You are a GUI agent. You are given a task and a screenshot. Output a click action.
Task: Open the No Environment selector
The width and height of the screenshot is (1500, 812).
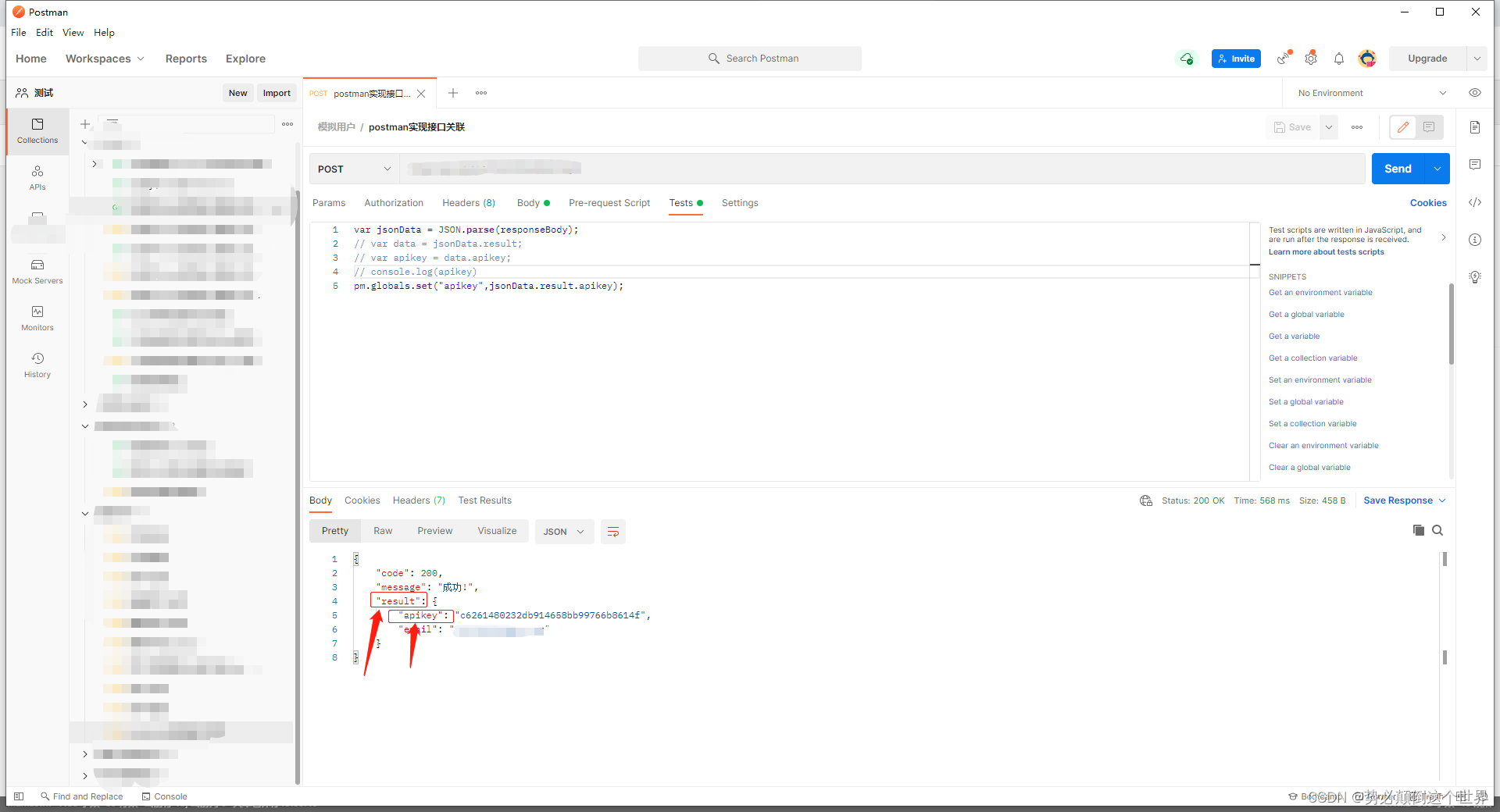pyautogui.click(x=1371, y=93)
